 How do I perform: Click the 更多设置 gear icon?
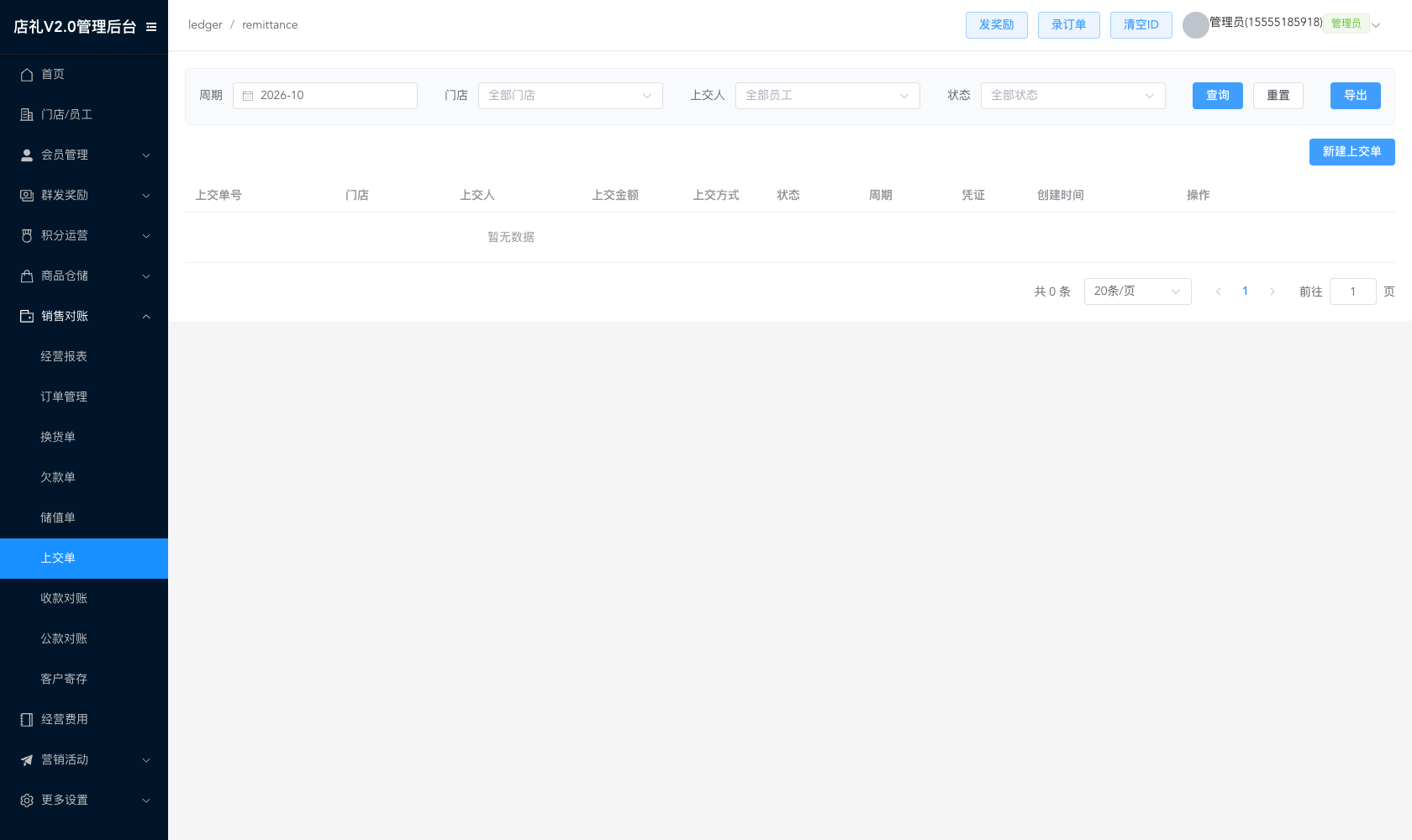tap(27, 801)
